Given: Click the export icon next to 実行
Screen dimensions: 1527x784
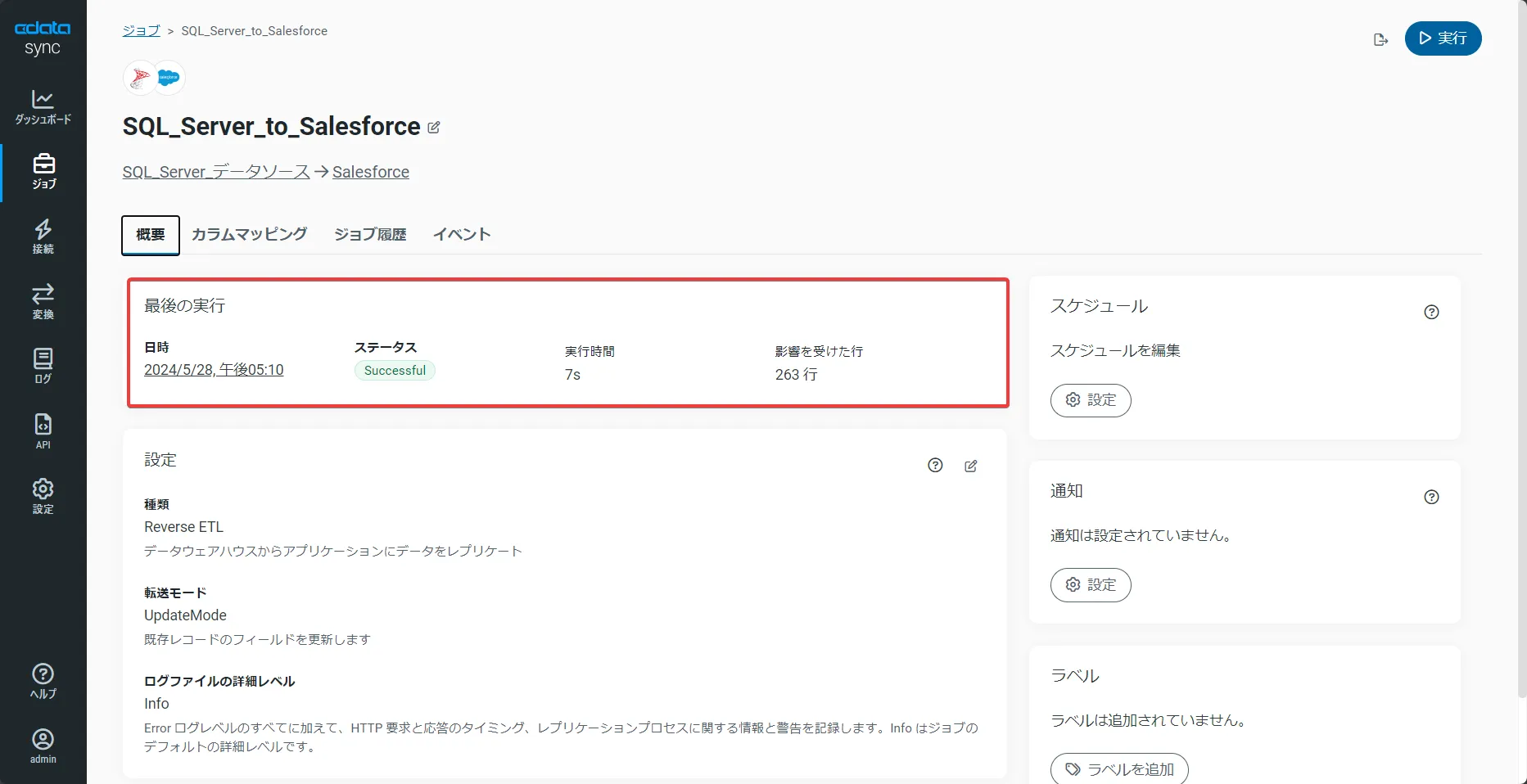Looking at the screenshot, I should tap(1380, 38).
